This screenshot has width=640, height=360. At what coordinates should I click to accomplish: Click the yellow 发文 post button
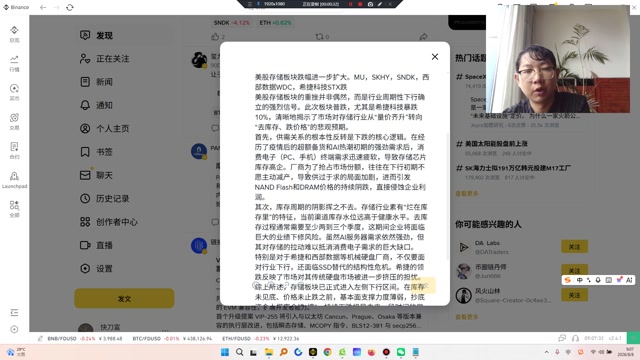(124, 298)
